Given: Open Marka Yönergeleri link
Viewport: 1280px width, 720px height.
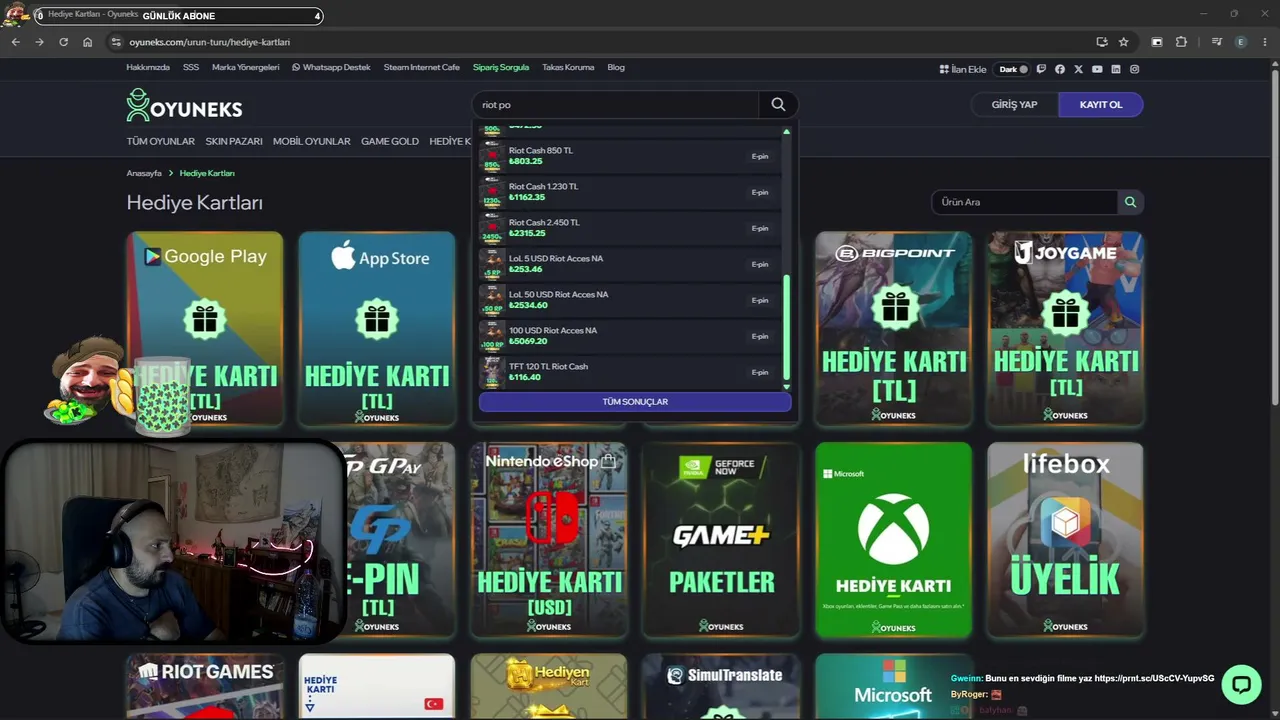Looking at the screenshot, I should [246, 67].
